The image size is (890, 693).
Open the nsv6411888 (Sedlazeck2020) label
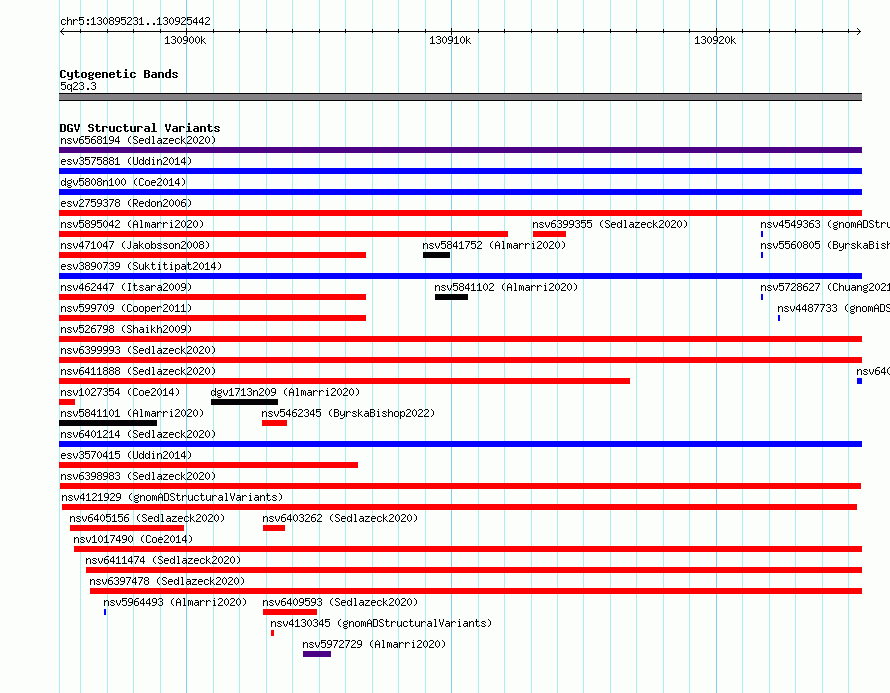coord(138,371)
